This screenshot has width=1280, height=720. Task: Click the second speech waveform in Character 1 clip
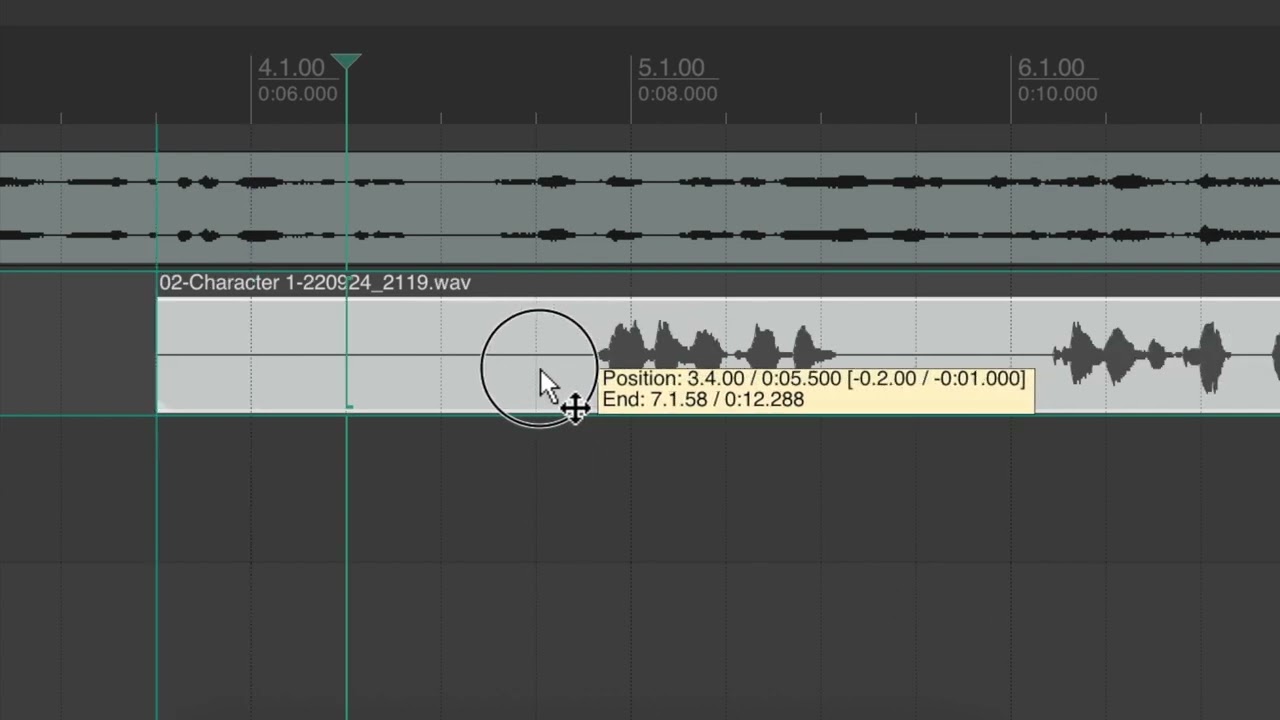[1143, 355]
